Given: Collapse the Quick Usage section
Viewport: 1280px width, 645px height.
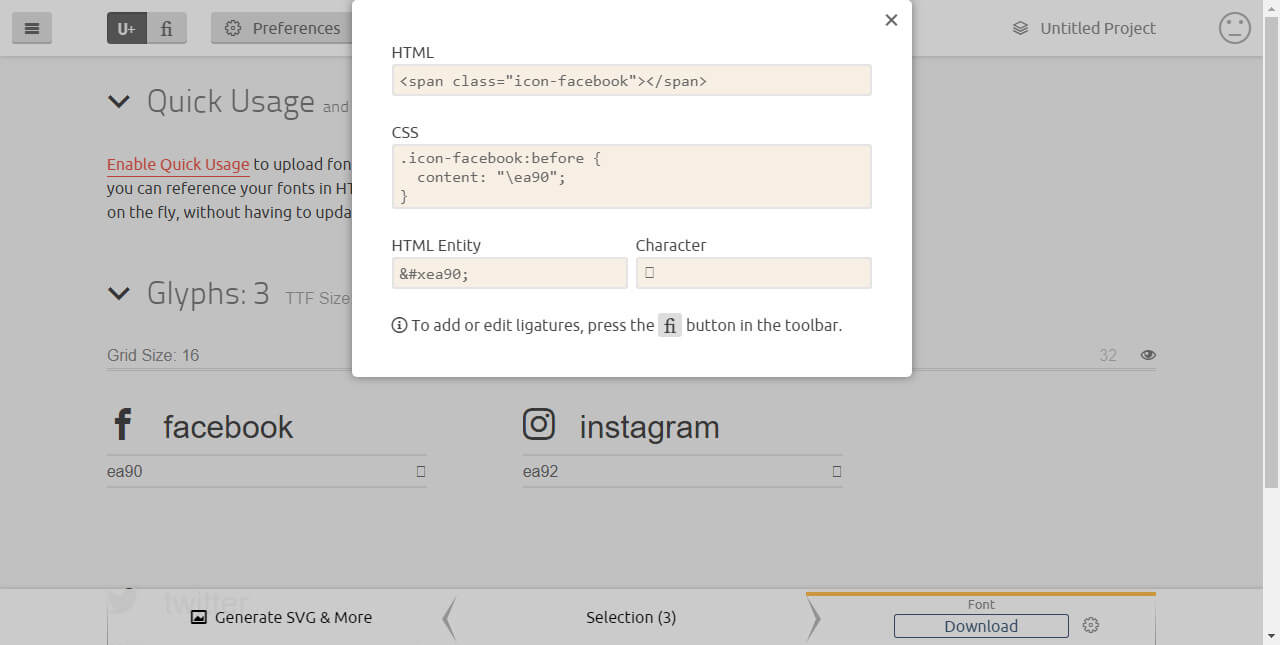Looking at the screenshot, I should (x=119, y=101).
